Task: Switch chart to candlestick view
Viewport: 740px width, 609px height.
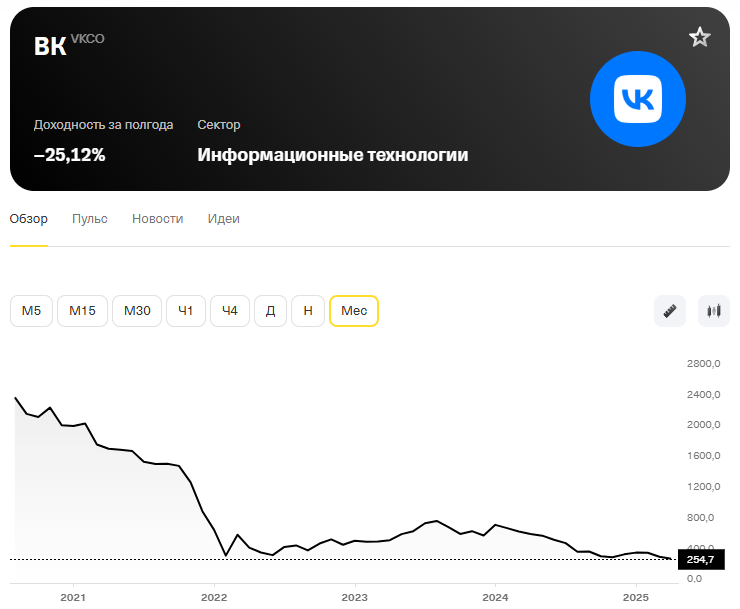Action: 714,311
